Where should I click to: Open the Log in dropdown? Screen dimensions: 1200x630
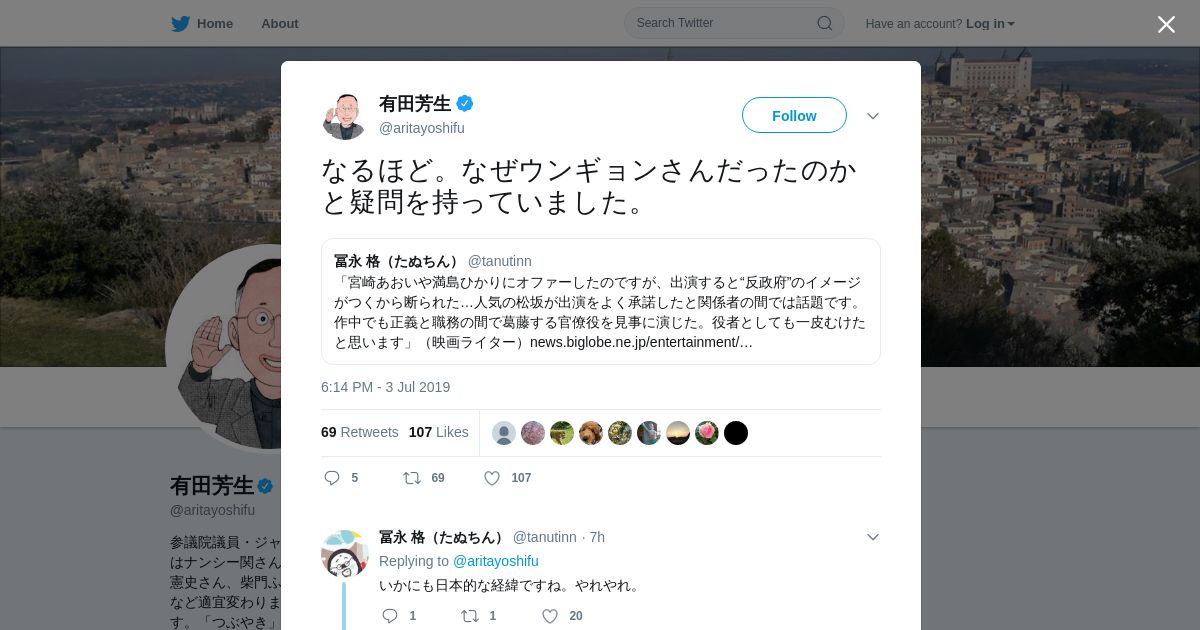tap(990, 24)
